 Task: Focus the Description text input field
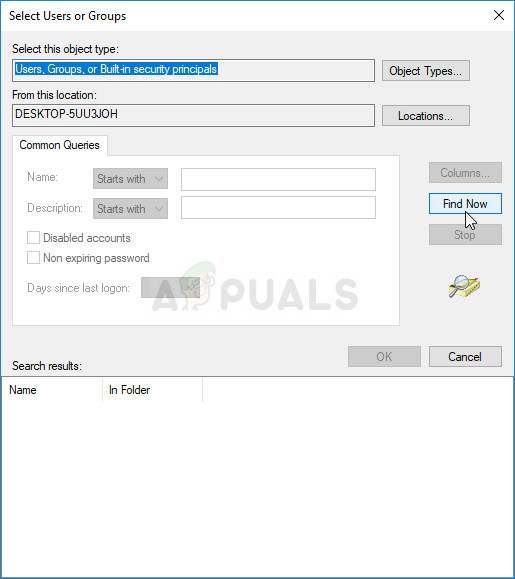[278, 208]
